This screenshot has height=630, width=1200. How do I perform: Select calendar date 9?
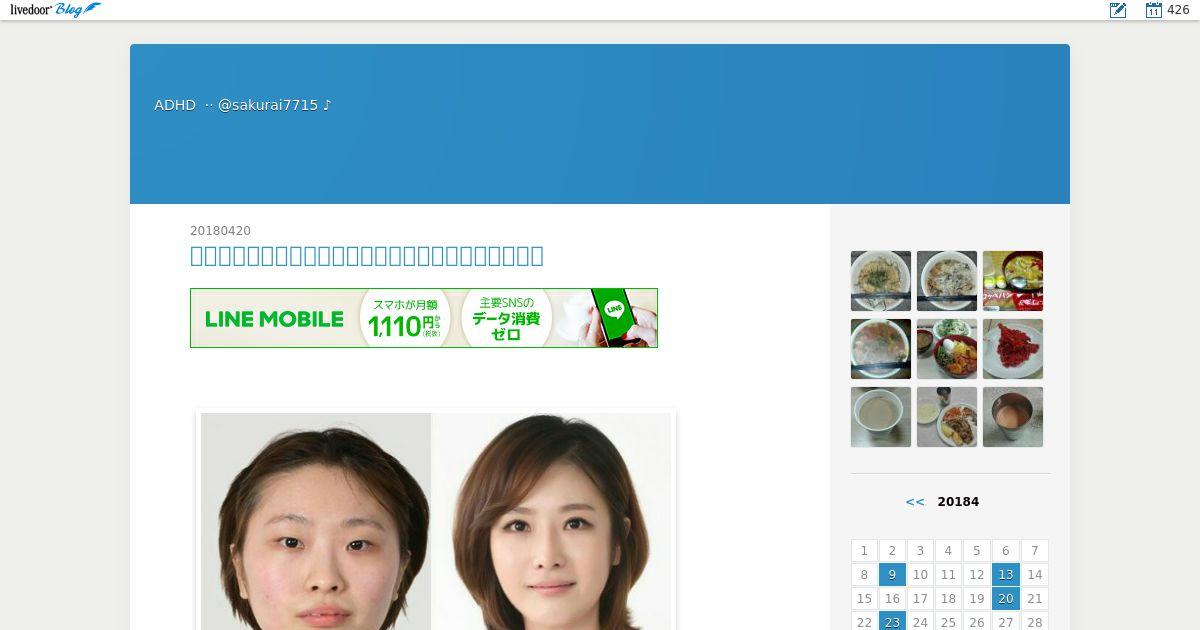coord(893,575)
